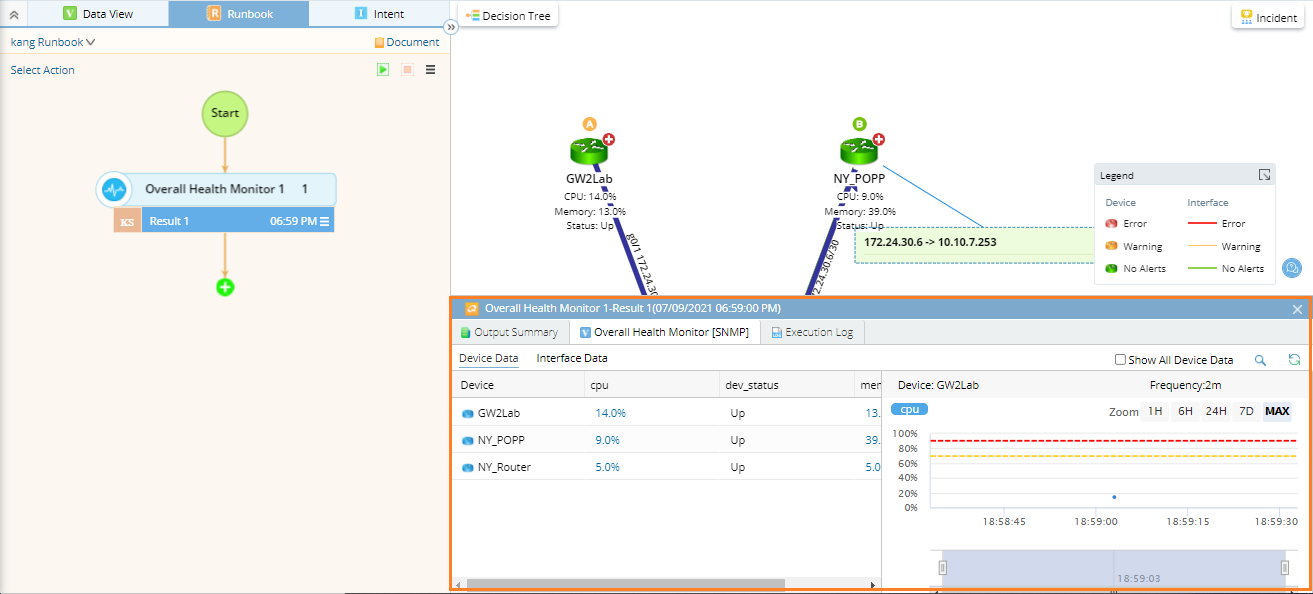Refresh device data with green refresh icon
Image resolution: width=1313 pixels, height=594 pixels.
point(1294,360)
